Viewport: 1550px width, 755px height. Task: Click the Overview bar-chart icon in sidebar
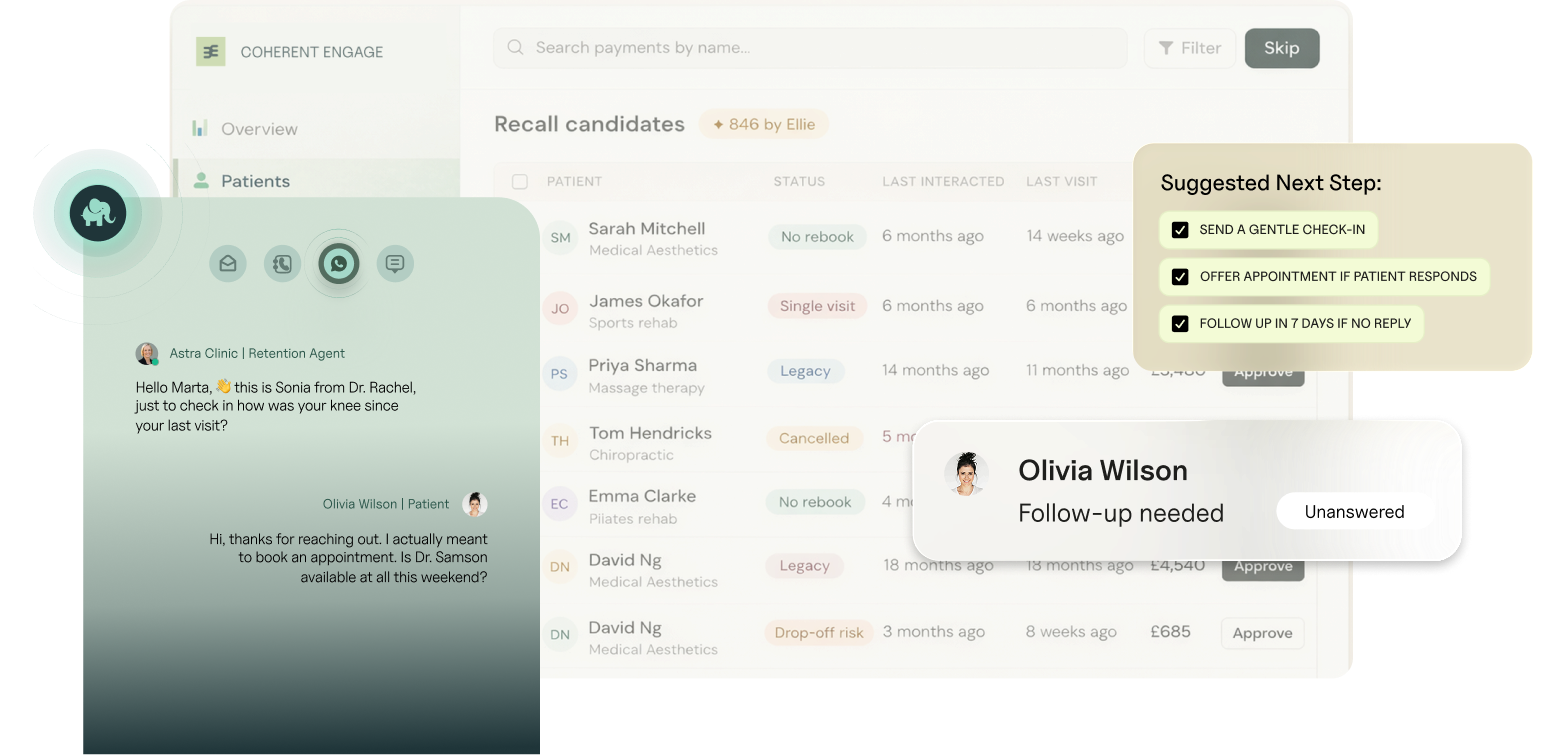tap(200, 128)
